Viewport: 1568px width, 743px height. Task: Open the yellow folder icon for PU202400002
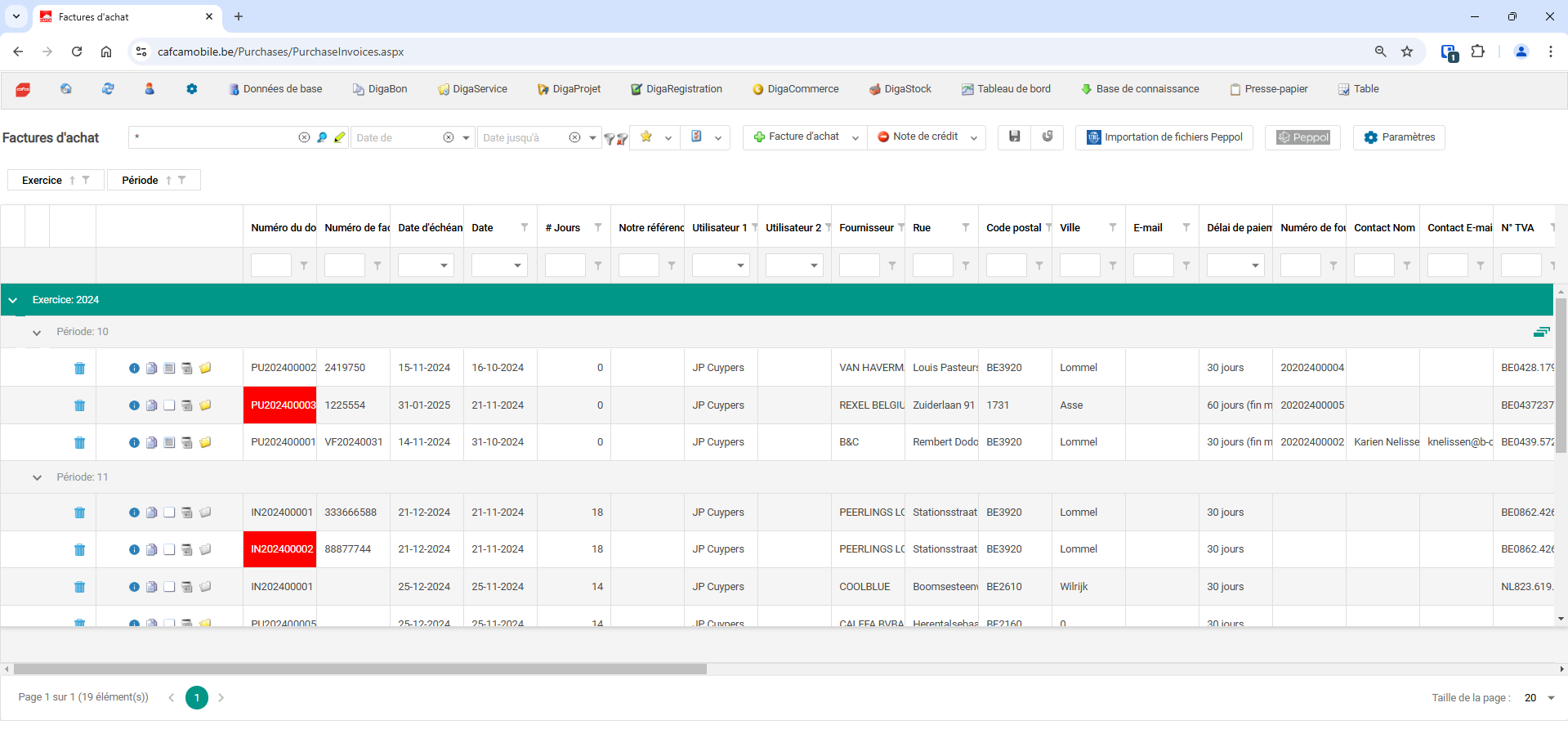coord(205,368)
